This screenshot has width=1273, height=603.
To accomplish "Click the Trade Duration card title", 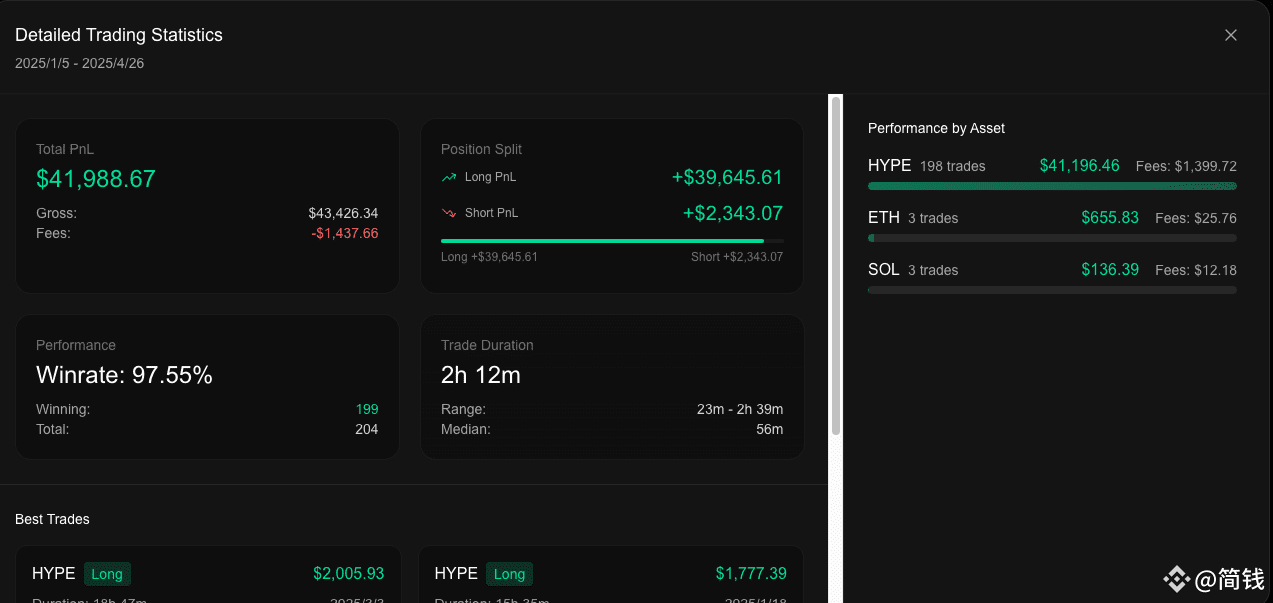I will pyautogui.click(x=487, y=345).
